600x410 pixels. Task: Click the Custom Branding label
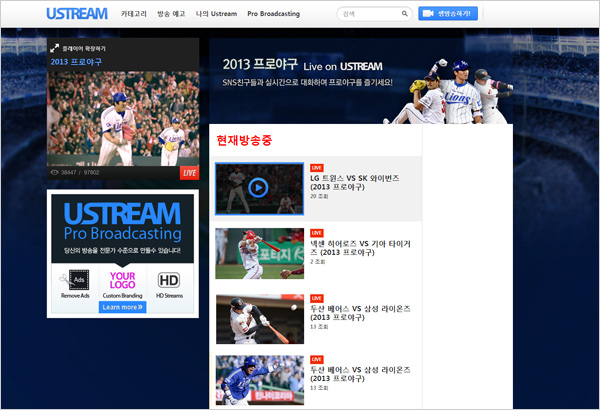point(122,296)
